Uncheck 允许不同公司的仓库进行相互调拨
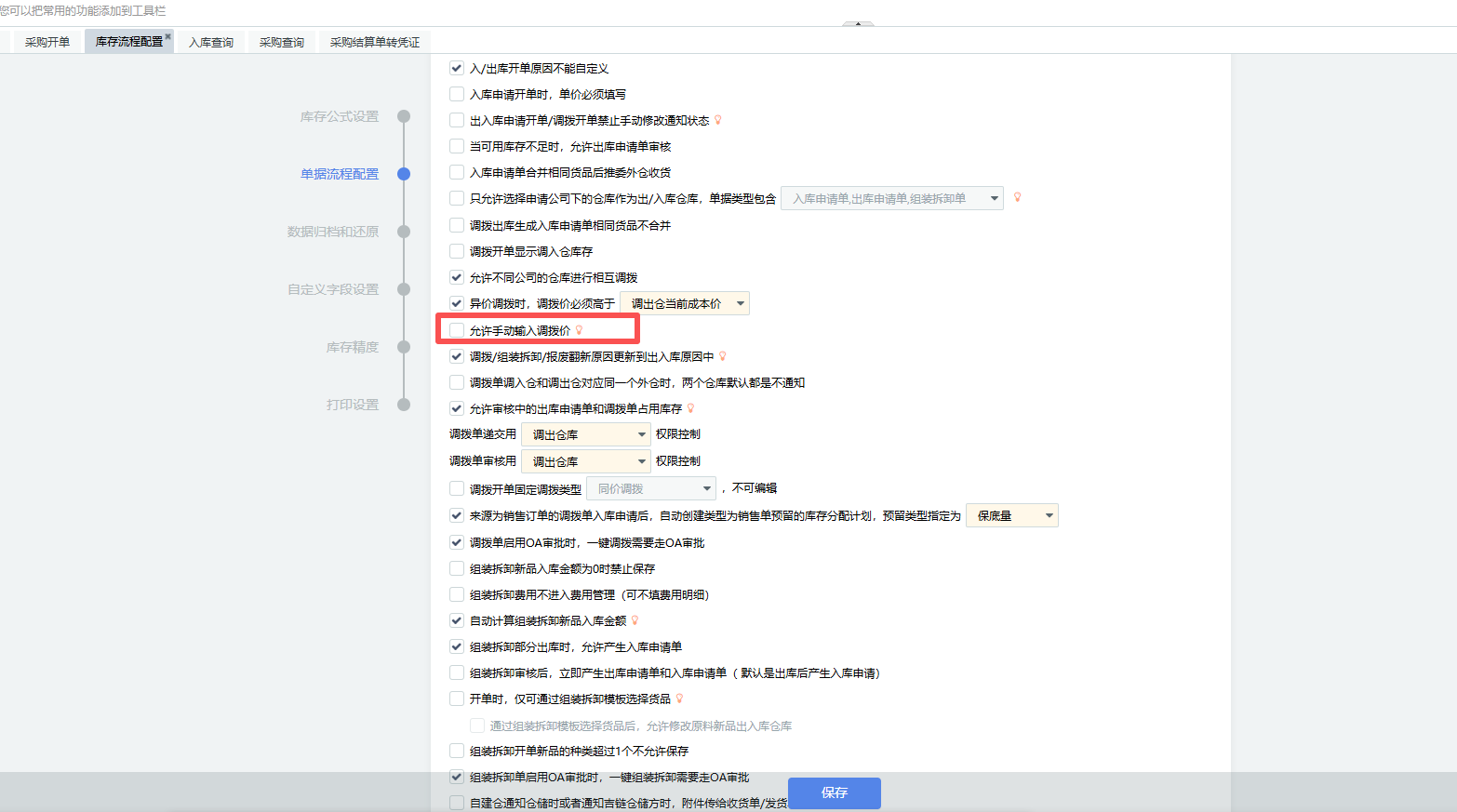The image size is (1457, 812). (457, 277)
